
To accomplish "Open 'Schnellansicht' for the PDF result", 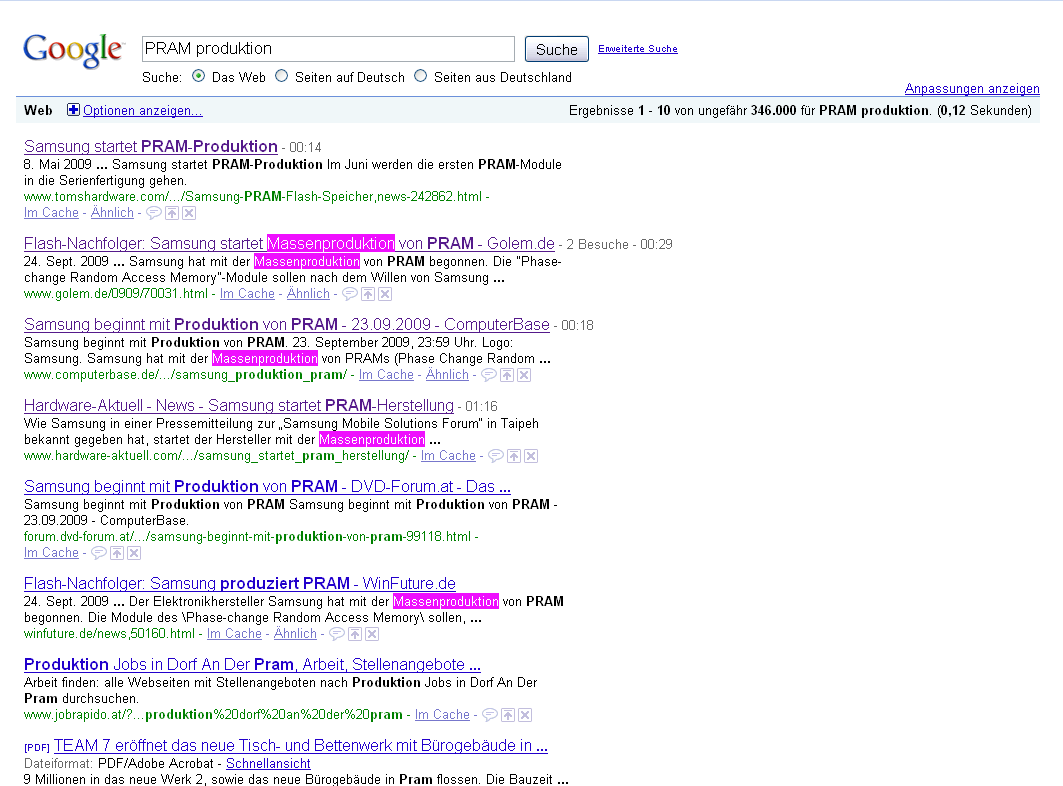I will 268,764.
